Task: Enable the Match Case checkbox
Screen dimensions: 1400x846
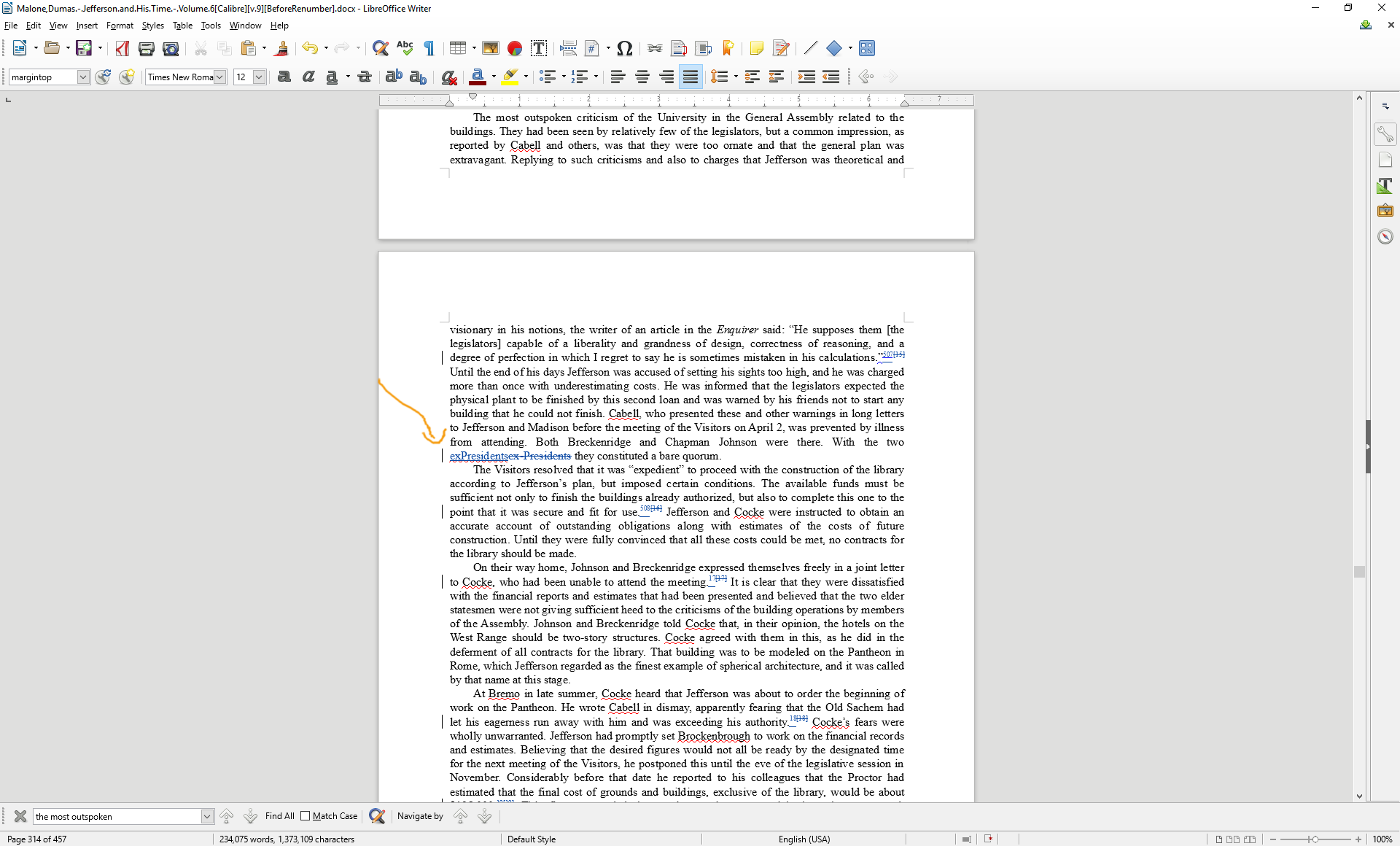Action: (x=306, y=816)
